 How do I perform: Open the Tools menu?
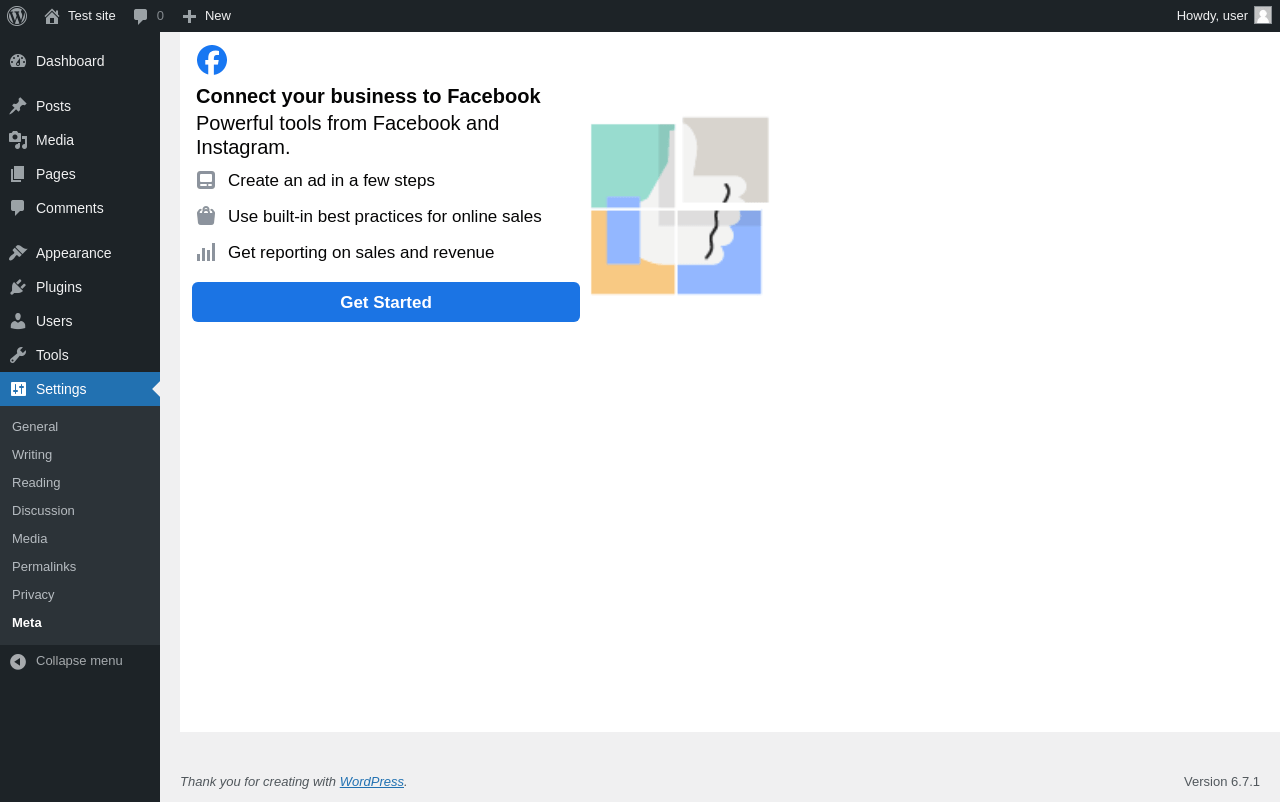coord(80,355)
